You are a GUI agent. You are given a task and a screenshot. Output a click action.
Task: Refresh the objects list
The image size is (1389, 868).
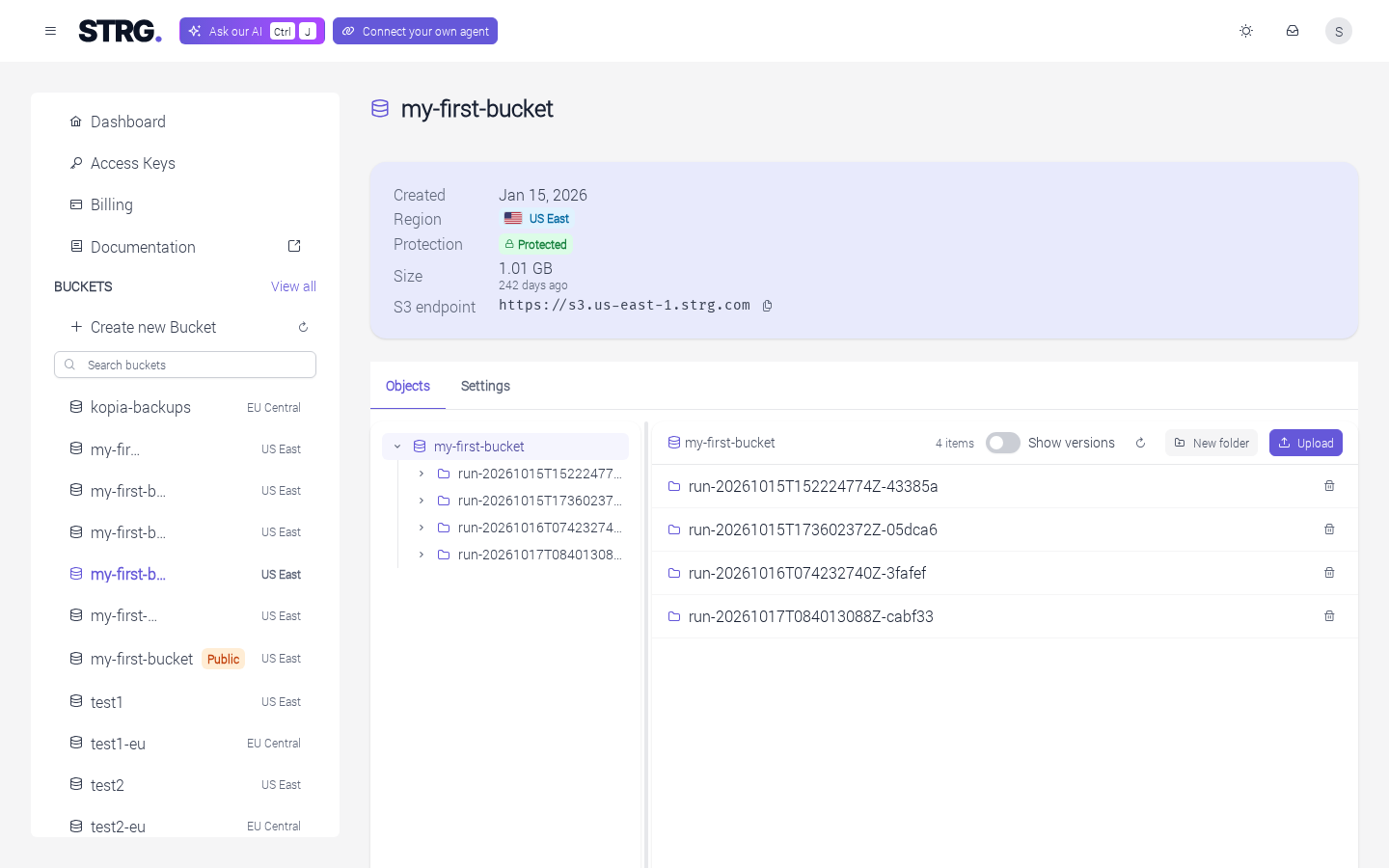(x=1140, y=443)
